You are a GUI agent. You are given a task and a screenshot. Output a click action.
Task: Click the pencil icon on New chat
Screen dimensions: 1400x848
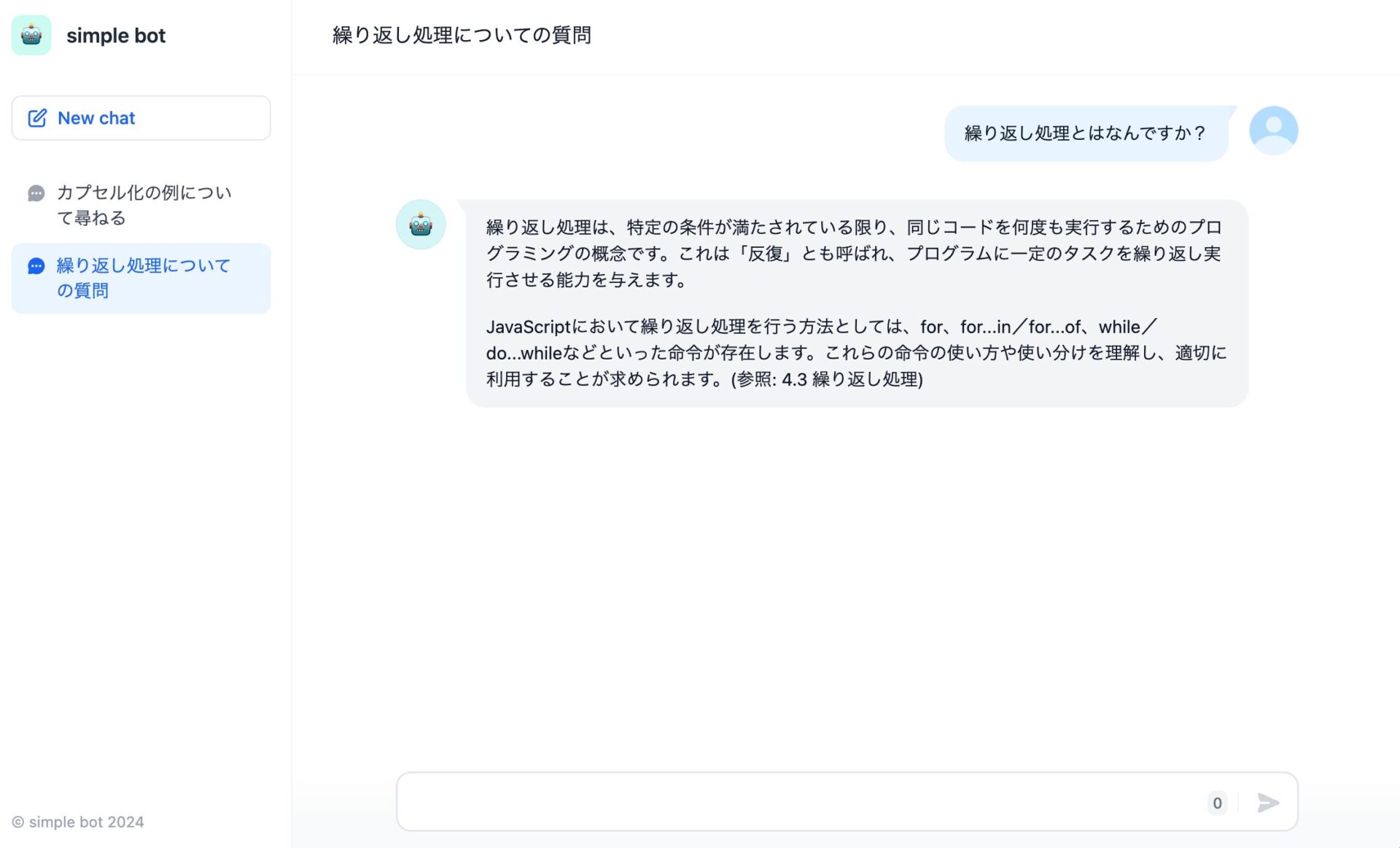point(37,118)
